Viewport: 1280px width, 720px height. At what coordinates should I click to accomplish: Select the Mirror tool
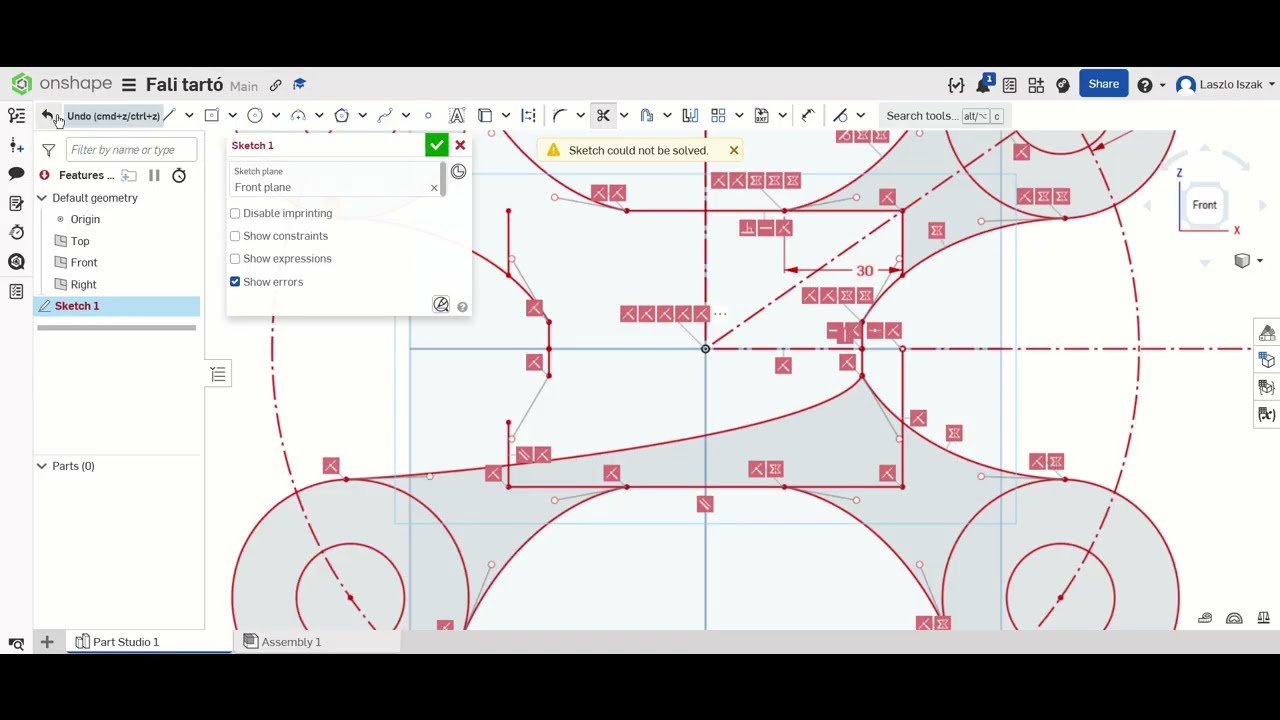point(690,116)
